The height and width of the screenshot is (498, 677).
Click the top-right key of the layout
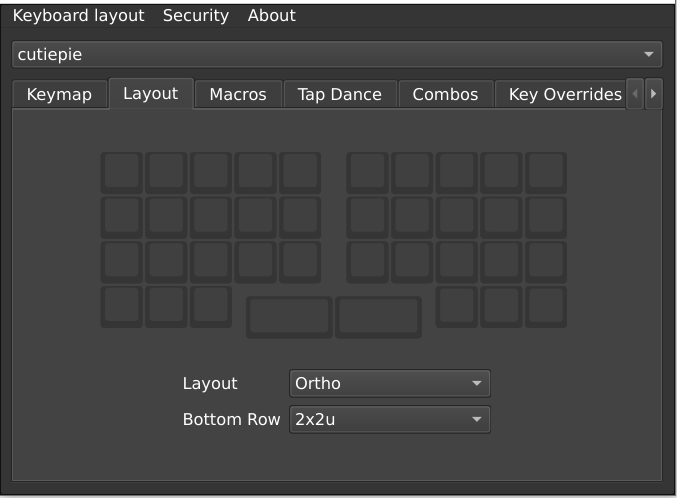(546, 173)
